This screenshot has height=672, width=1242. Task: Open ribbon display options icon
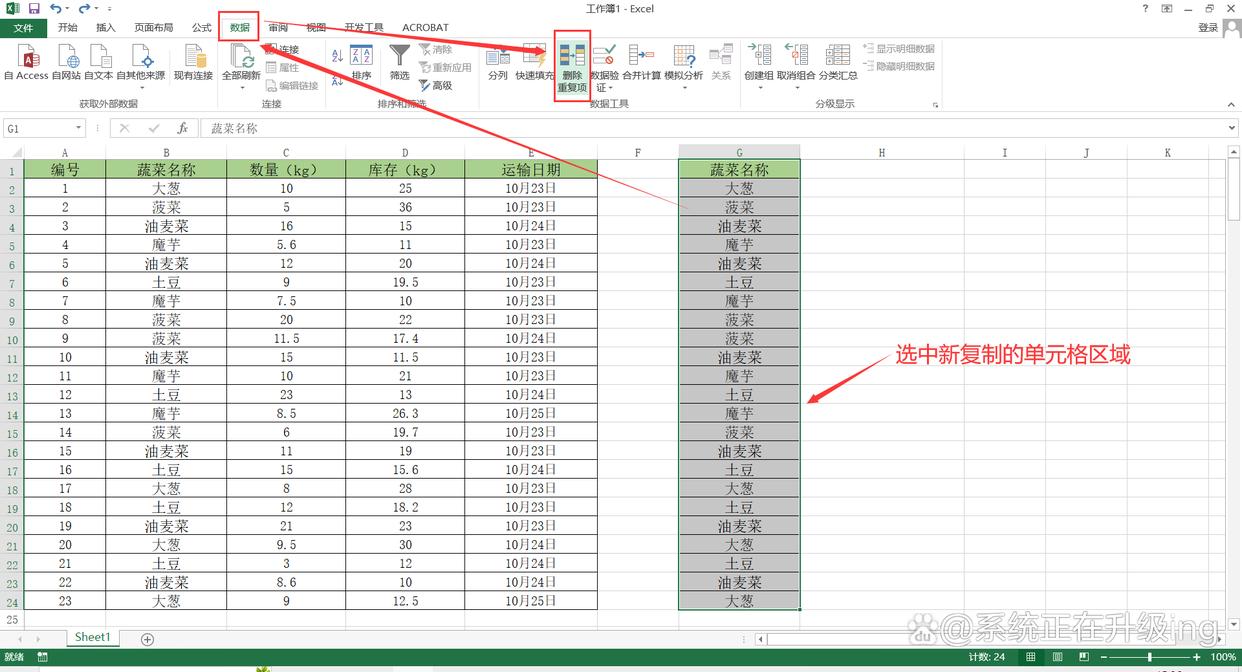(x=1165, y=9)
